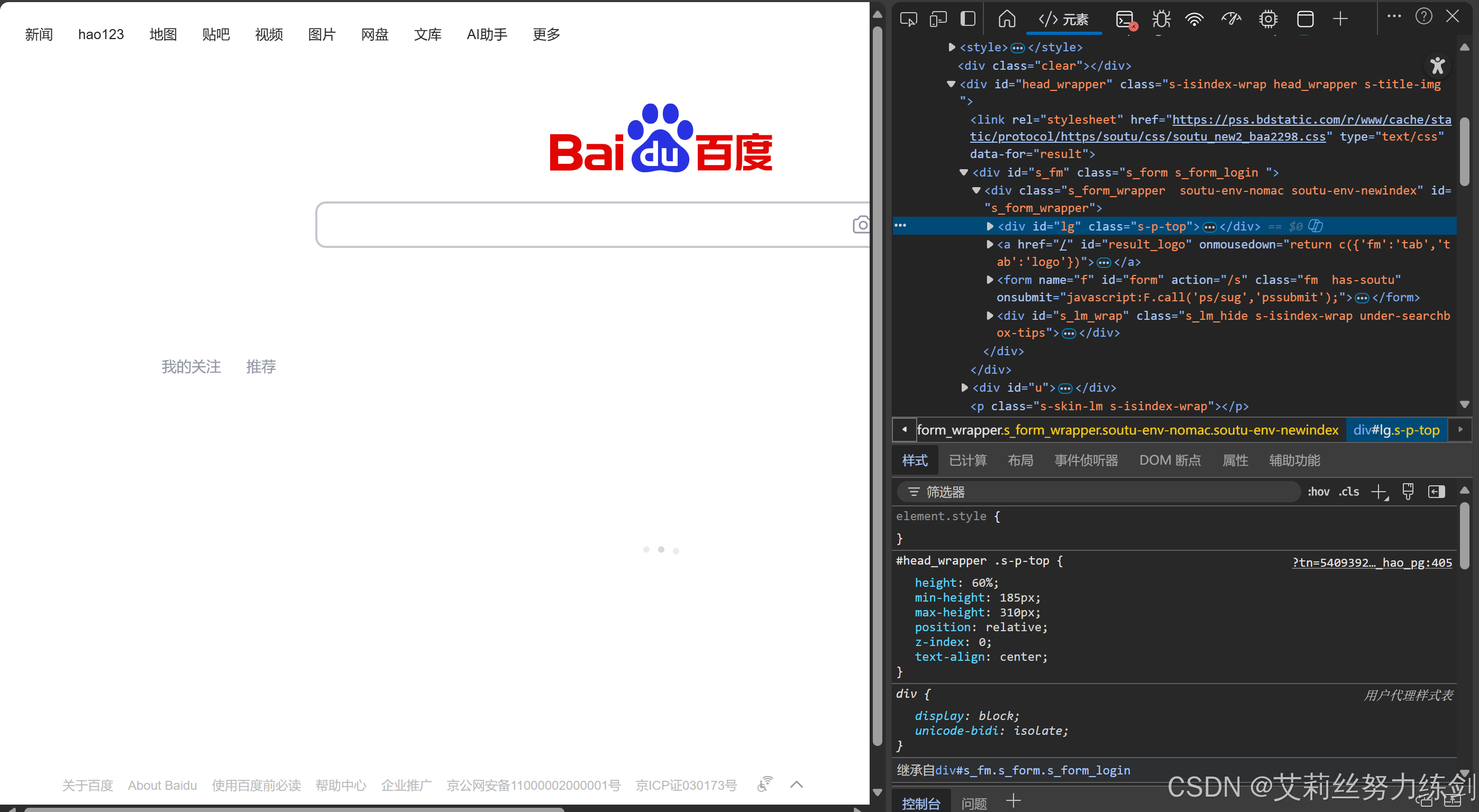1479x812 pixels.
Task: Toggle device emulation mode icon
Action: 938,20
